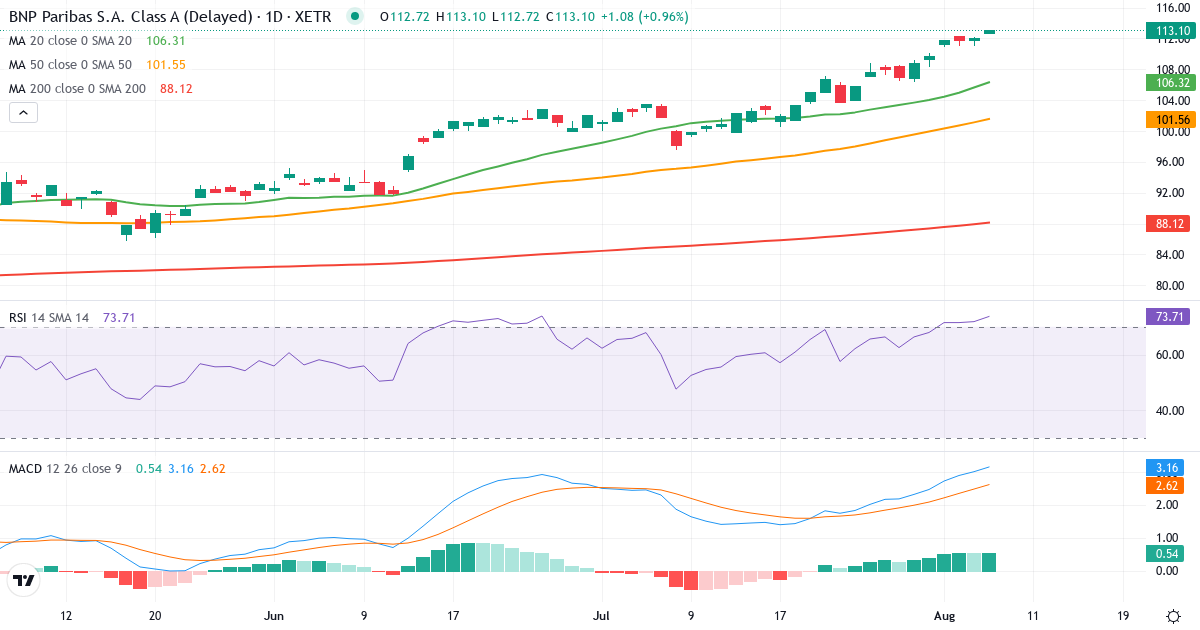Open chart settings gear icon
1200x630 pixels.
(1172, 616)
